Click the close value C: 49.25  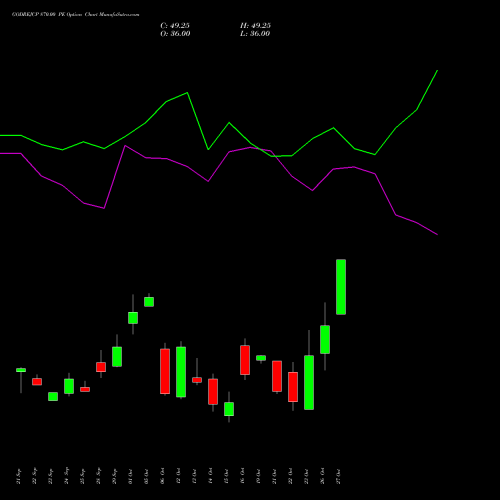(x=175, y=26)
